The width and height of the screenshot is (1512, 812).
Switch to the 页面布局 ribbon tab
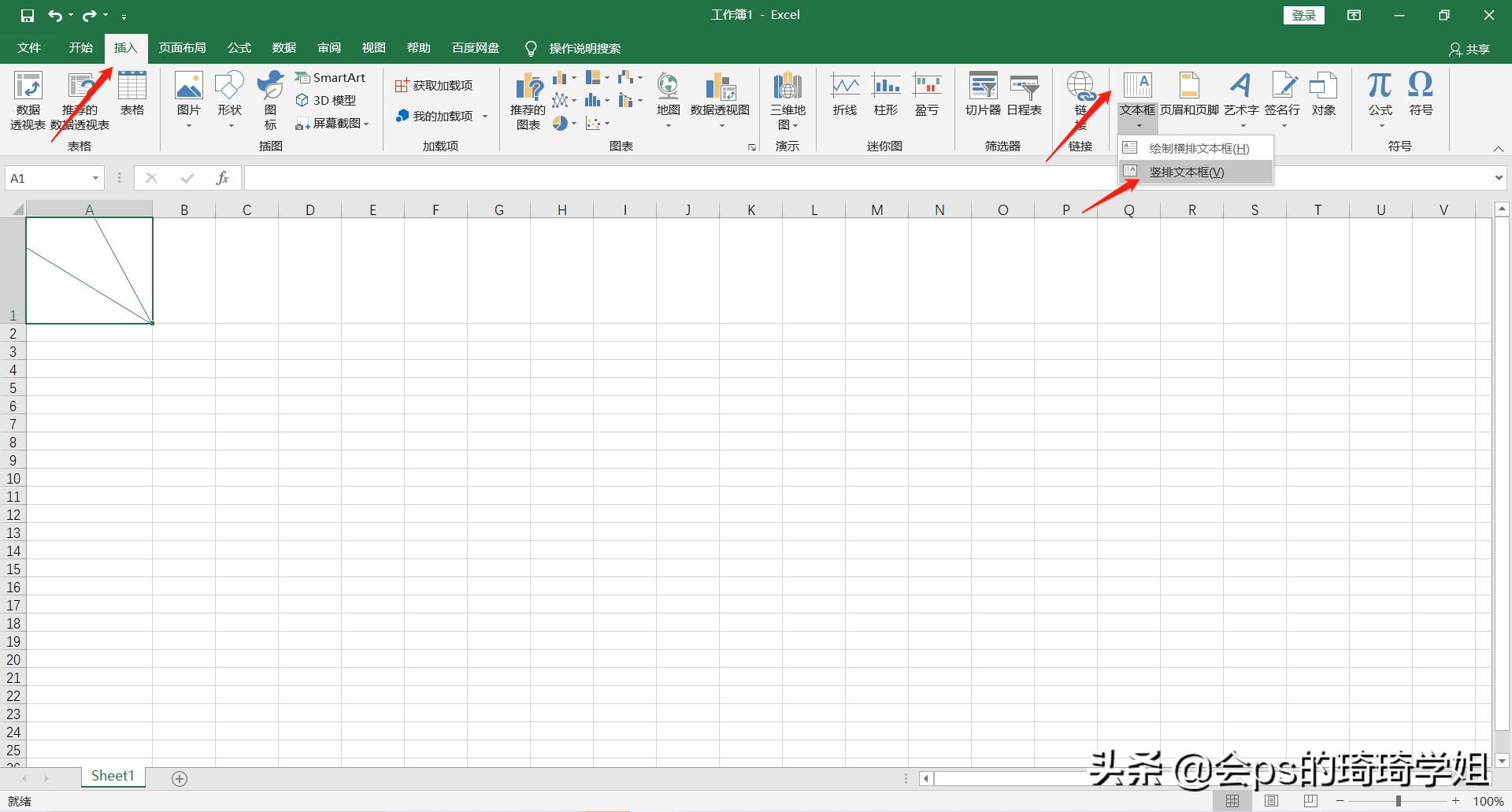[x=182, y=47]
